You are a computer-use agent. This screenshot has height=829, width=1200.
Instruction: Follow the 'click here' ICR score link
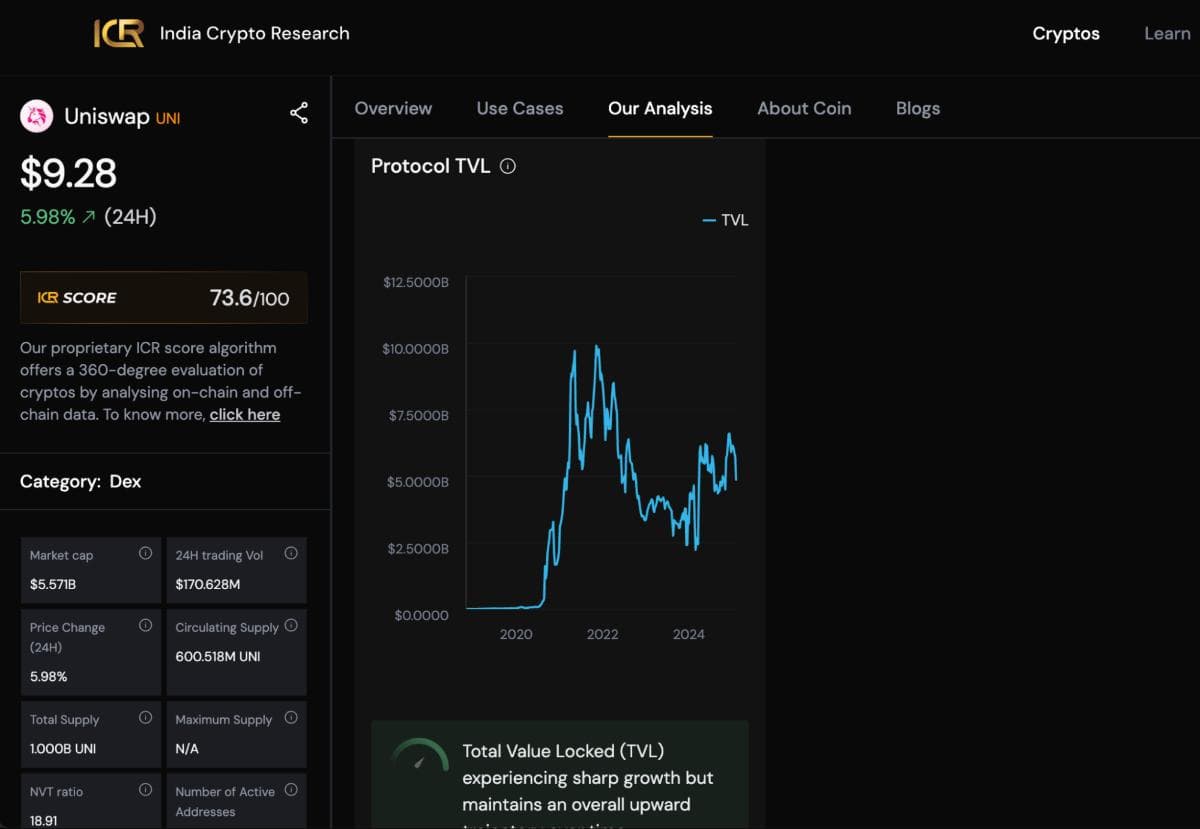tap(244, 414)
